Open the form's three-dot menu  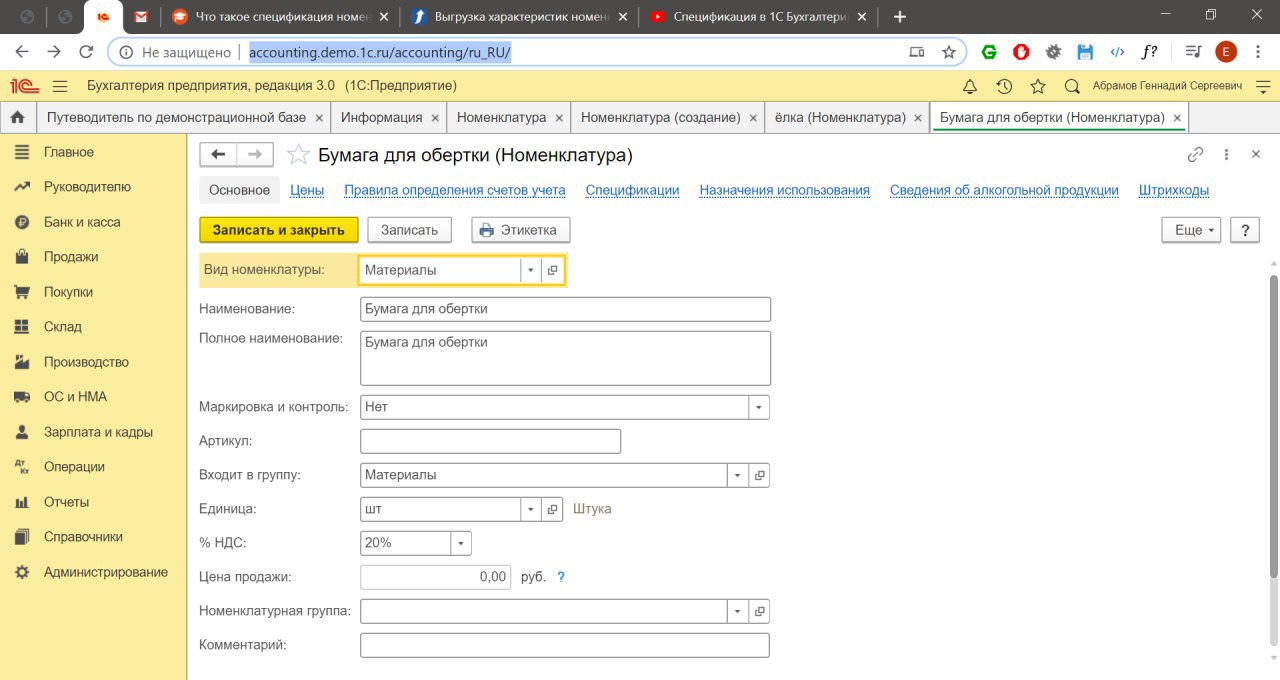click(1226, 155)
